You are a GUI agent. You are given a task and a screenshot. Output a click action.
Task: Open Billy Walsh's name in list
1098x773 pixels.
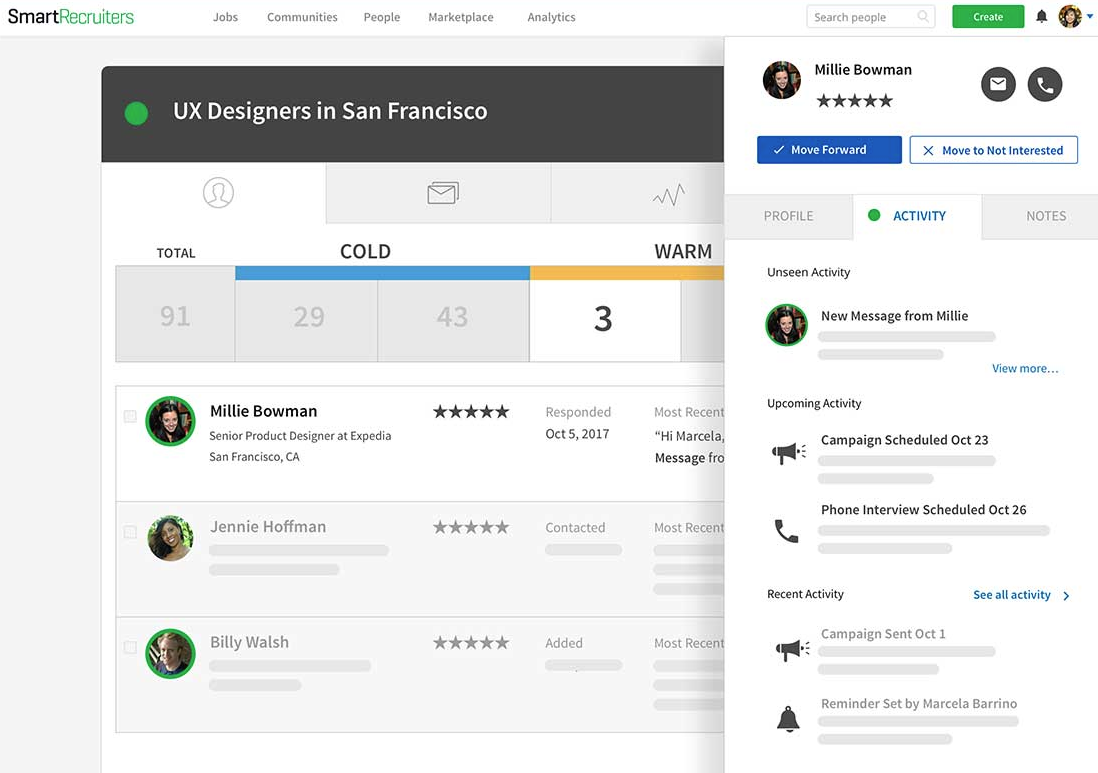249,642
